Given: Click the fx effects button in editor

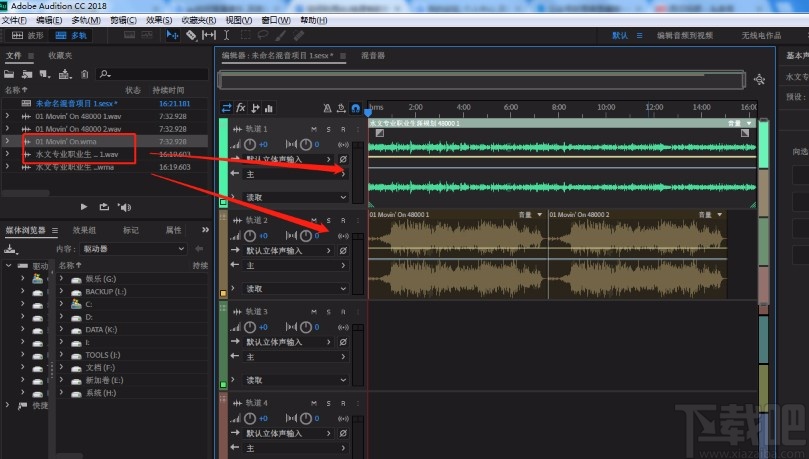Looking at the screenshot, I should tap(241, 108).
